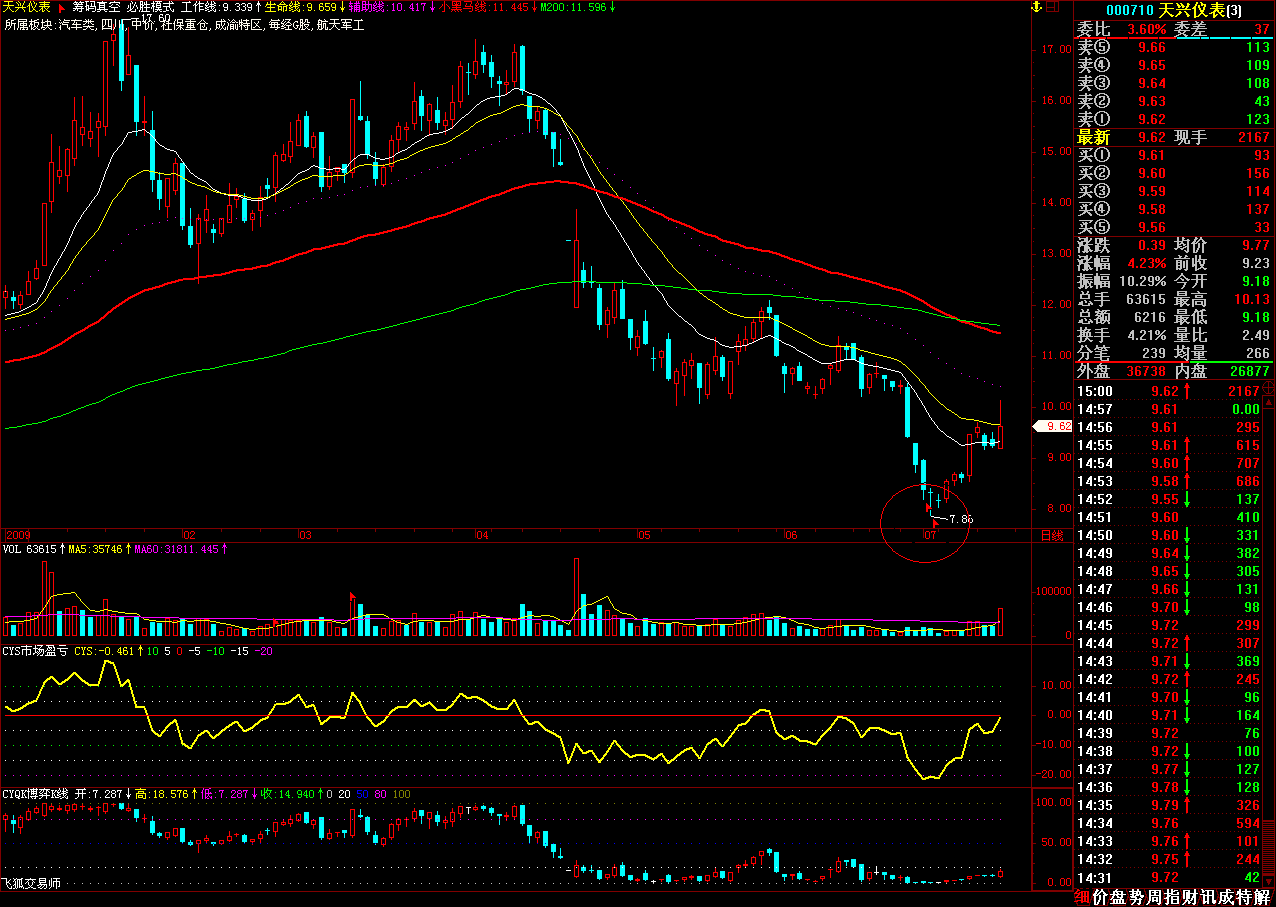Click the 买③ 9.59 bid row
This screenshot has height=907, width=1276.
1174,192
